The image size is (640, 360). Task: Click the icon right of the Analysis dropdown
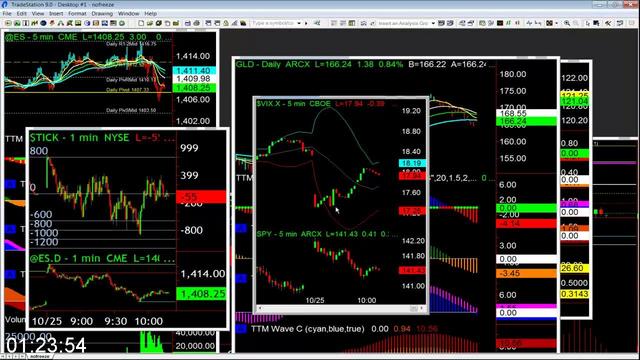[441, 23]
